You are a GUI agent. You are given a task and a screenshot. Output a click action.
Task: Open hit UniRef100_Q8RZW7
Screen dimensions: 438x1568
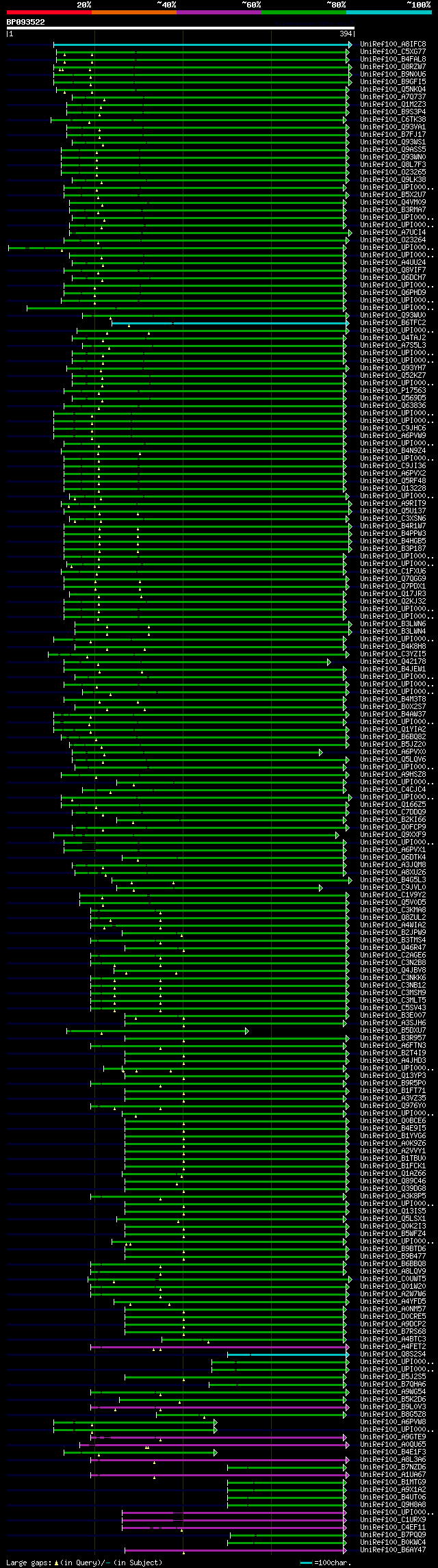pos(393,67)
